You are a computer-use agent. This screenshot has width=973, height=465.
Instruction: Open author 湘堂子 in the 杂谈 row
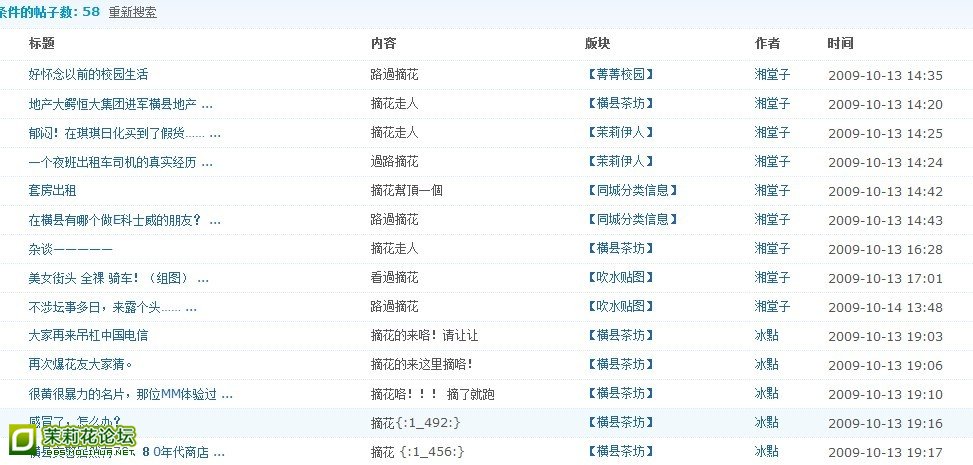[x=772, y=248]
